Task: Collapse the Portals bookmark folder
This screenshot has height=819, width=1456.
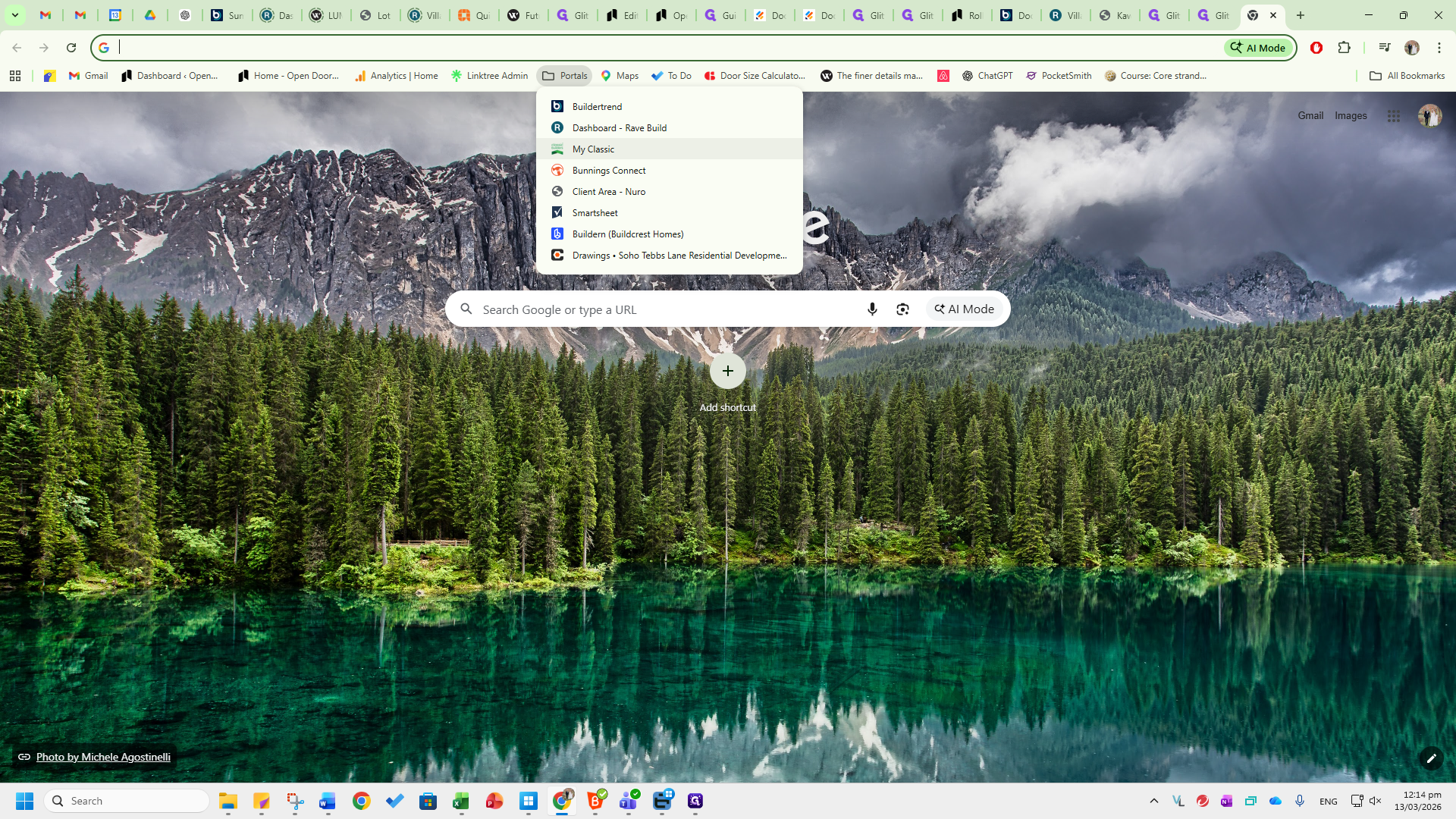Action: pyautogui.click(x=565, y=76)
